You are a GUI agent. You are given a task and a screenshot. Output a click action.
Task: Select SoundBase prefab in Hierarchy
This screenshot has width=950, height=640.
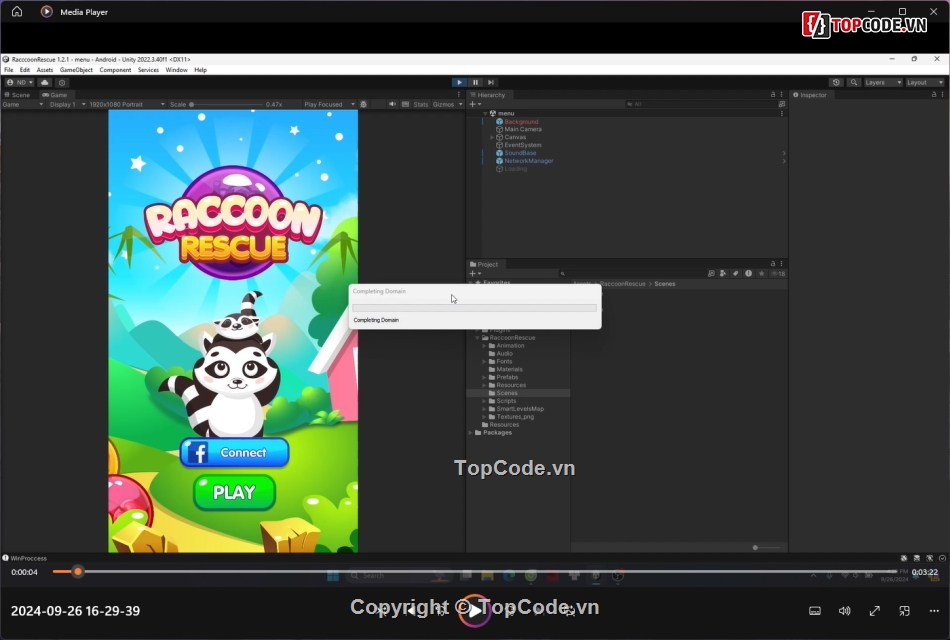(x=519, y=153)
